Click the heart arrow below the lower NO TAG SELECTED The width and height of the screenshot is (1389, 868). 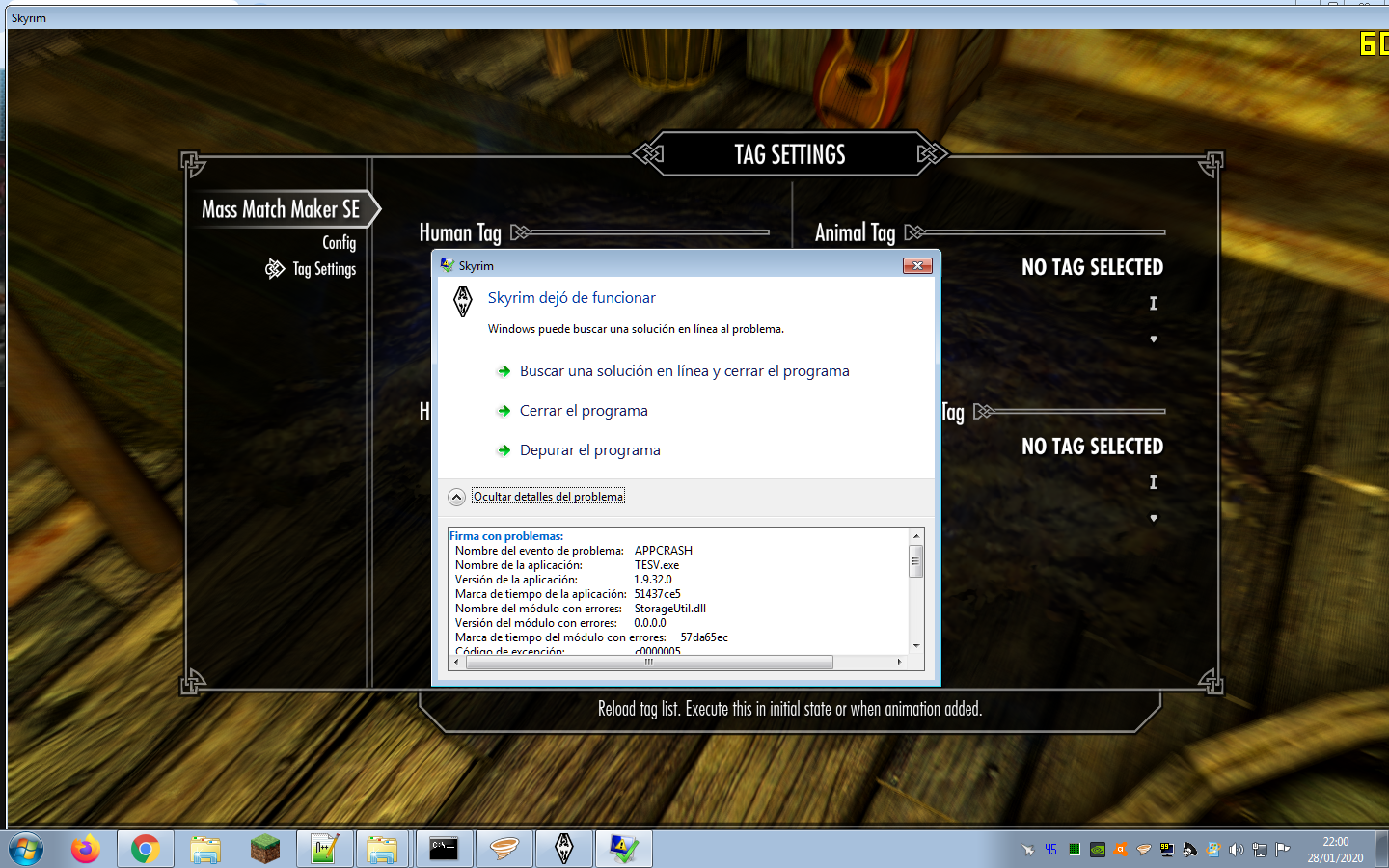[x=1154, y=519]
